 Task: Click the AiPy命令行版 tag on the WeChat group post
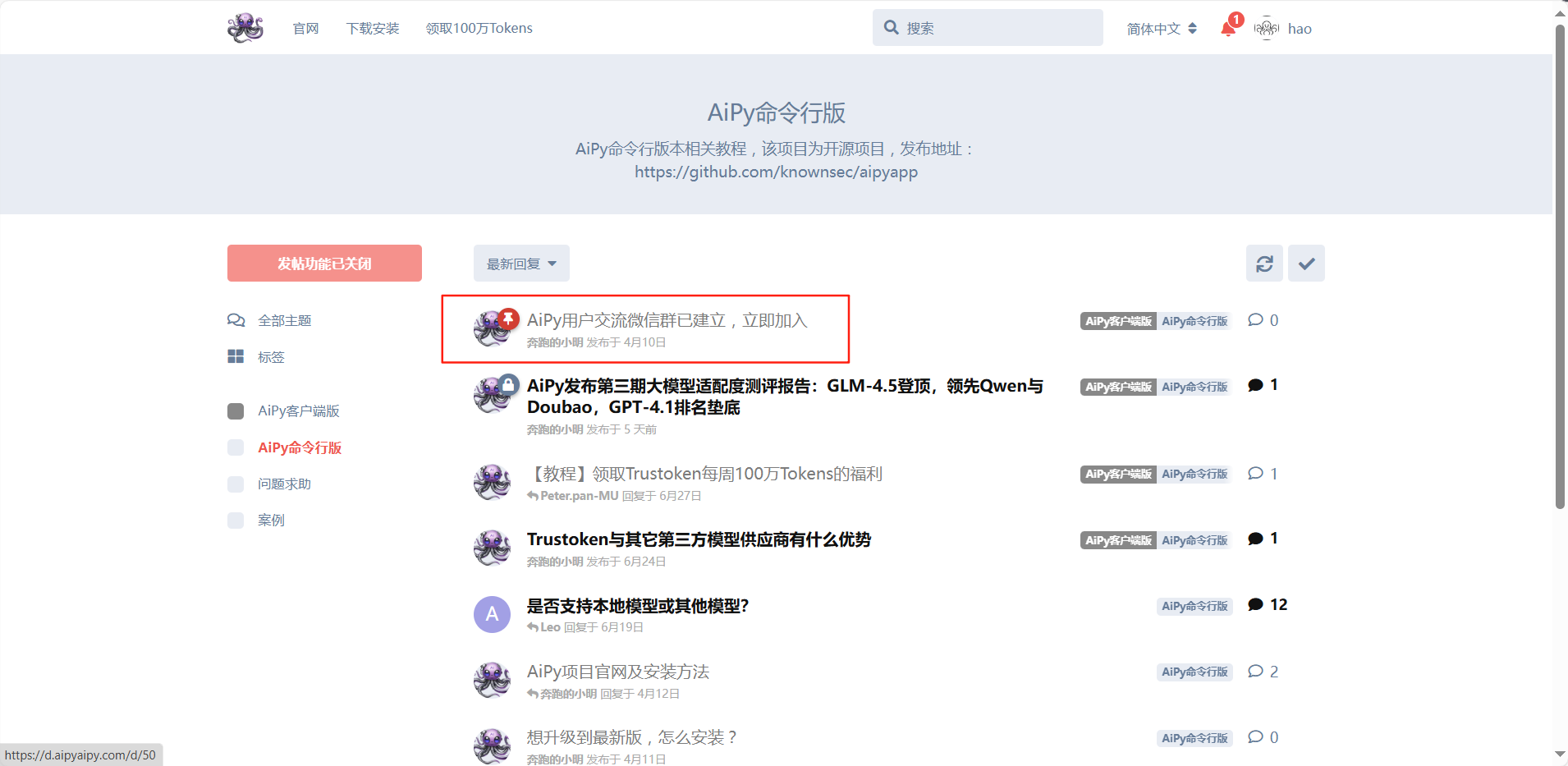click(x=1194, y=321)
